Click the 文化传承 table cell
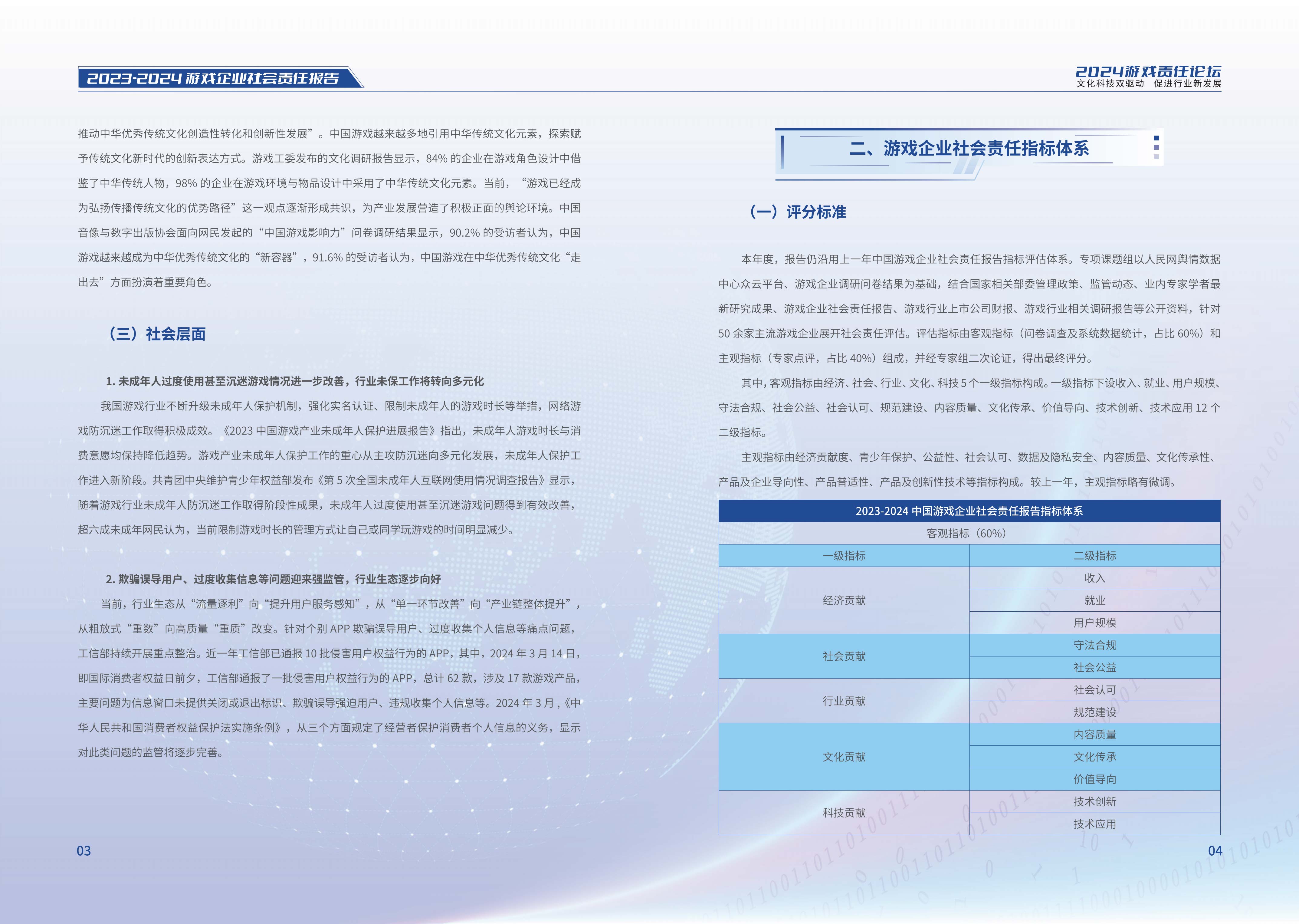This screenshot has width=1299, height=924. (1095, 757)
